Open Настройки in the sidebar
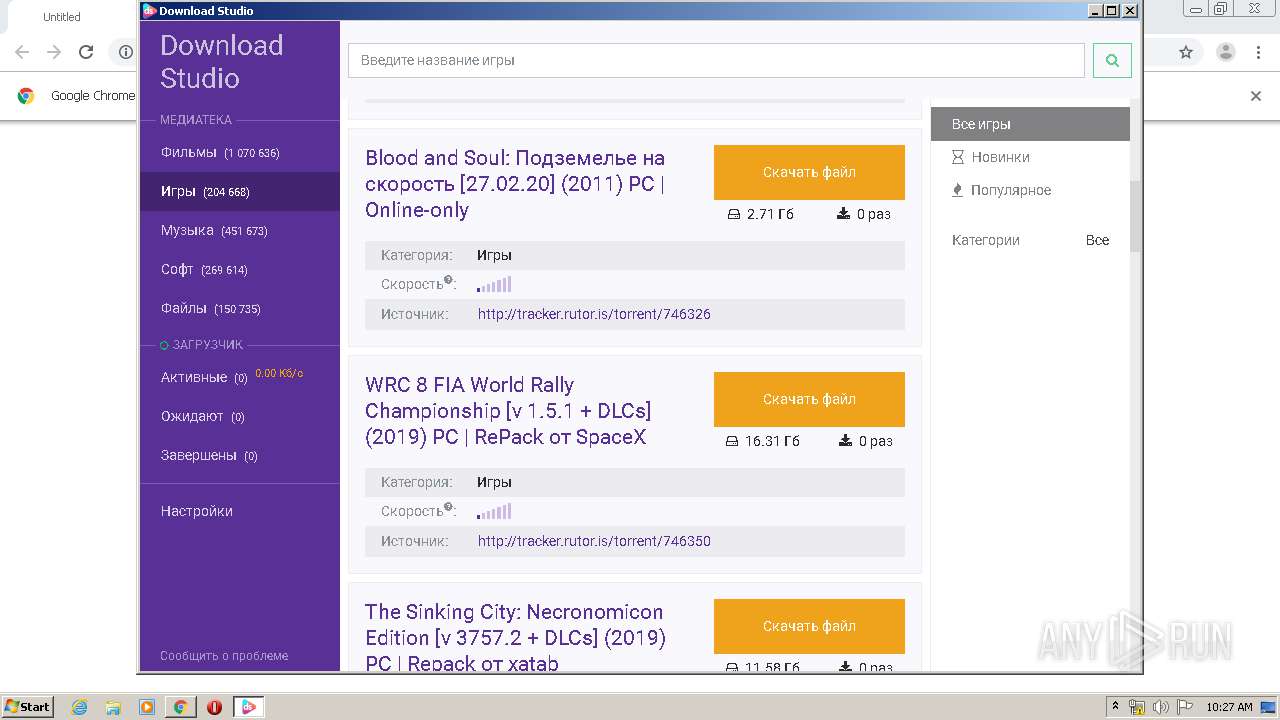The image size is (1280, 720). [197, 511]
